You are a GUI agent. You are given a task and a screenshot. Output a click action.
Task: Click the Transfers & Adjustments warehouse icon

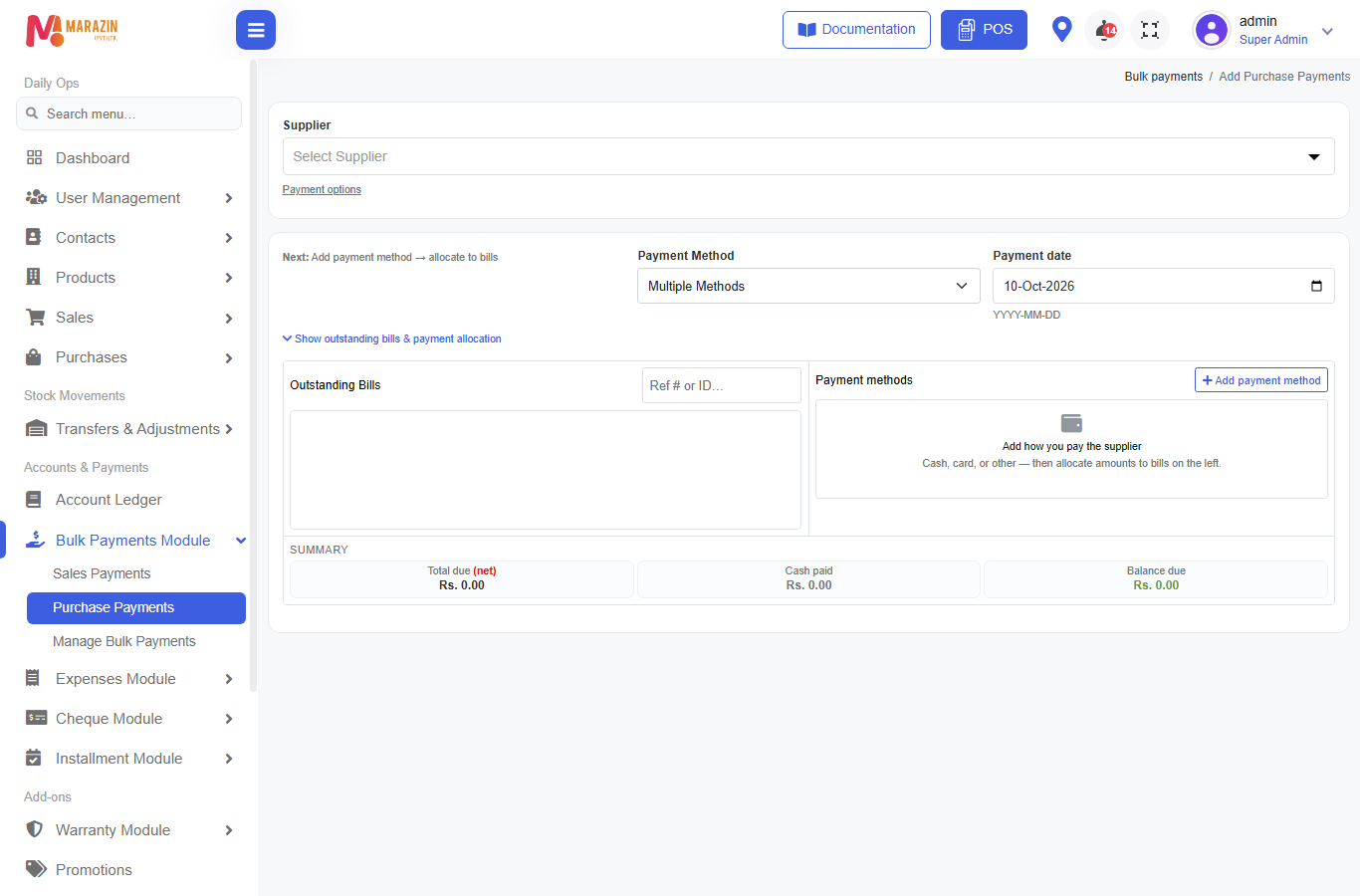point(37,429)
